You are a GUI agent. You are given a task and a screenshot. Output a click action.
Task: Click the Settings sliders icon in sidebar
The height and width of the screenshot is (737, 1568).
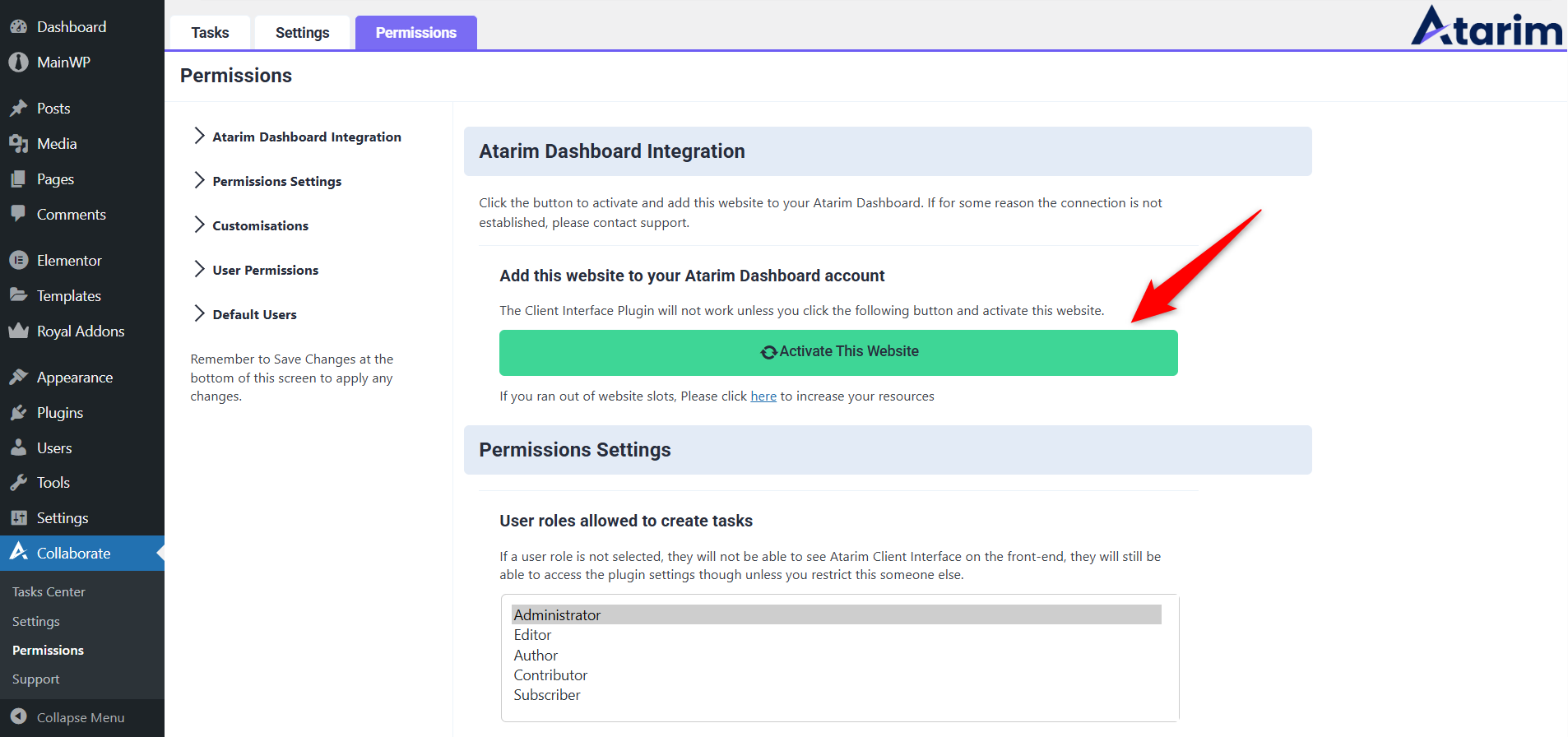click(18, 517)
